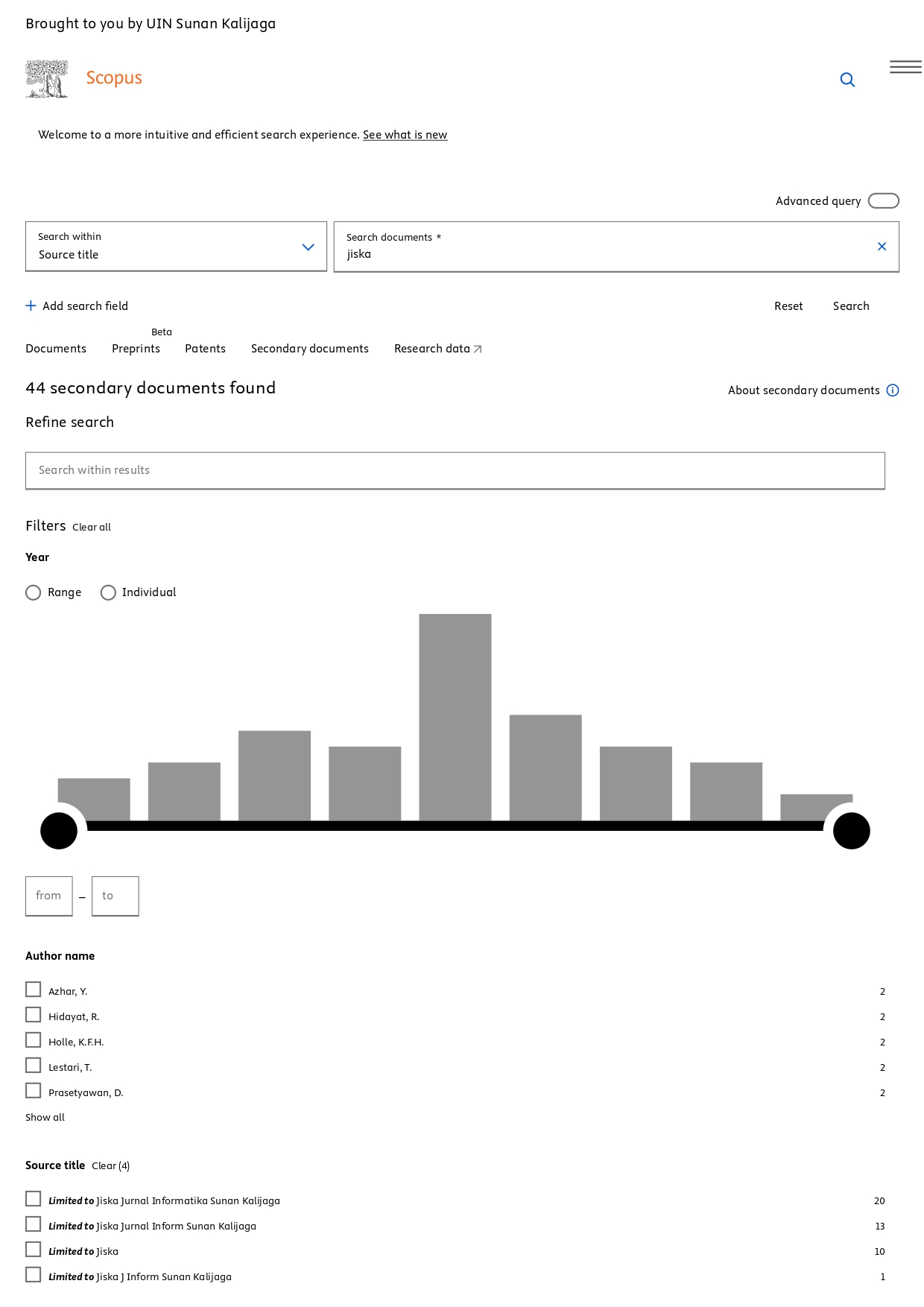The width and height of the screenshot is (924, 1307).
Task: Click the left year range slider handle
Action: tap(59, 831)
